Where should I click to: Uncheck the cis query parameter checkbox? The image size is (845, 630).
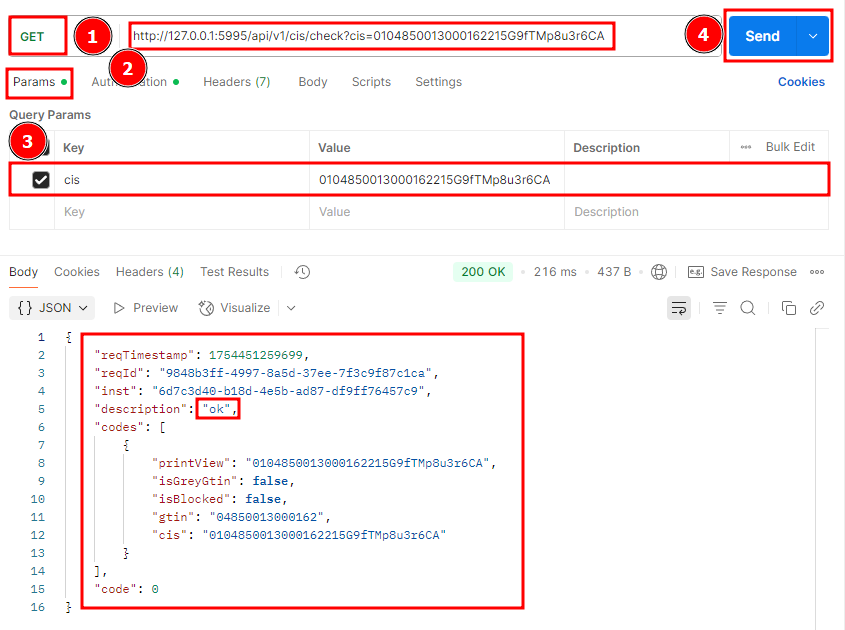click(41, 180)
